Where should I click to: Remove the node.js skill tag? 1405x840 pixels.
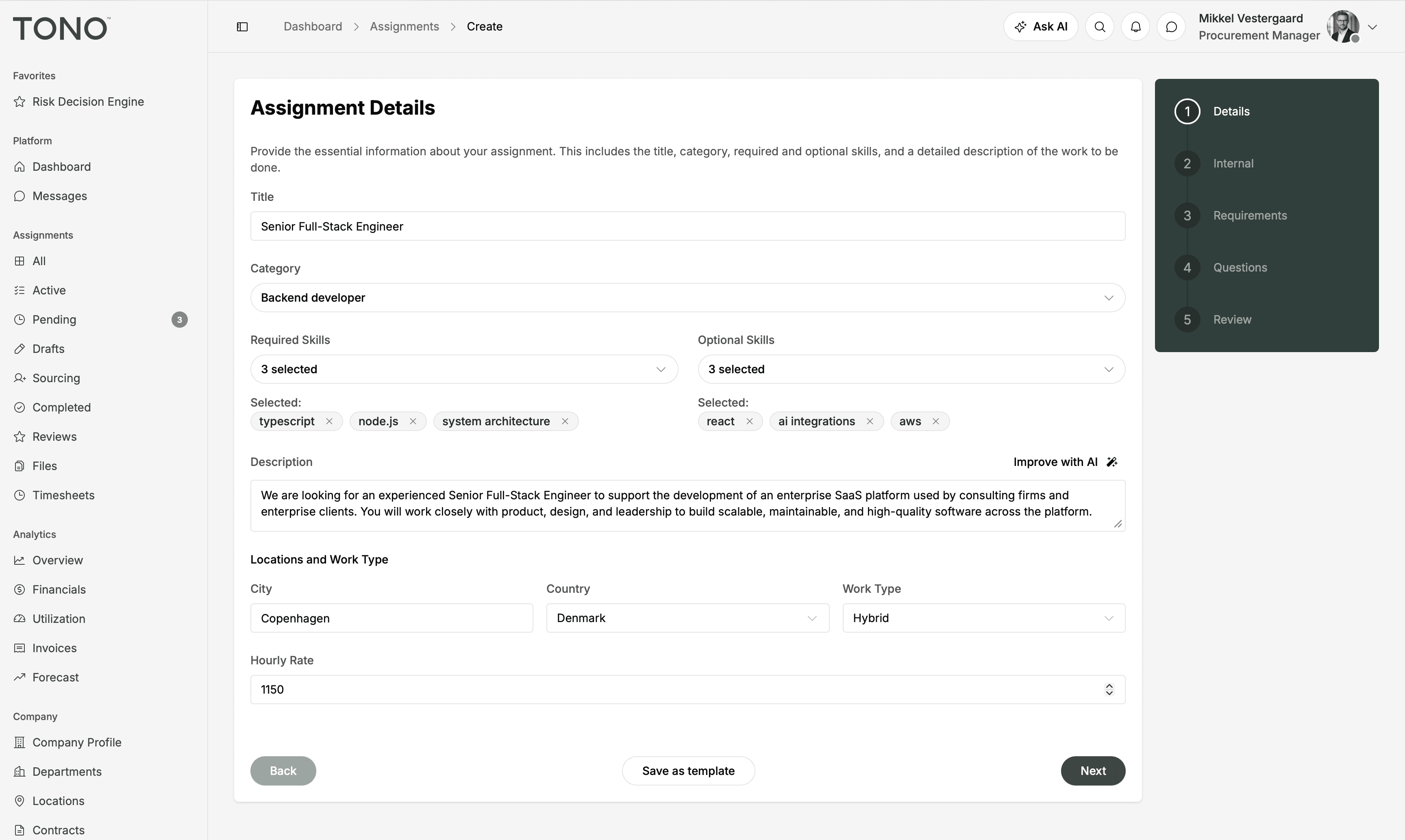pyautogui.click(x=413, y=421)
